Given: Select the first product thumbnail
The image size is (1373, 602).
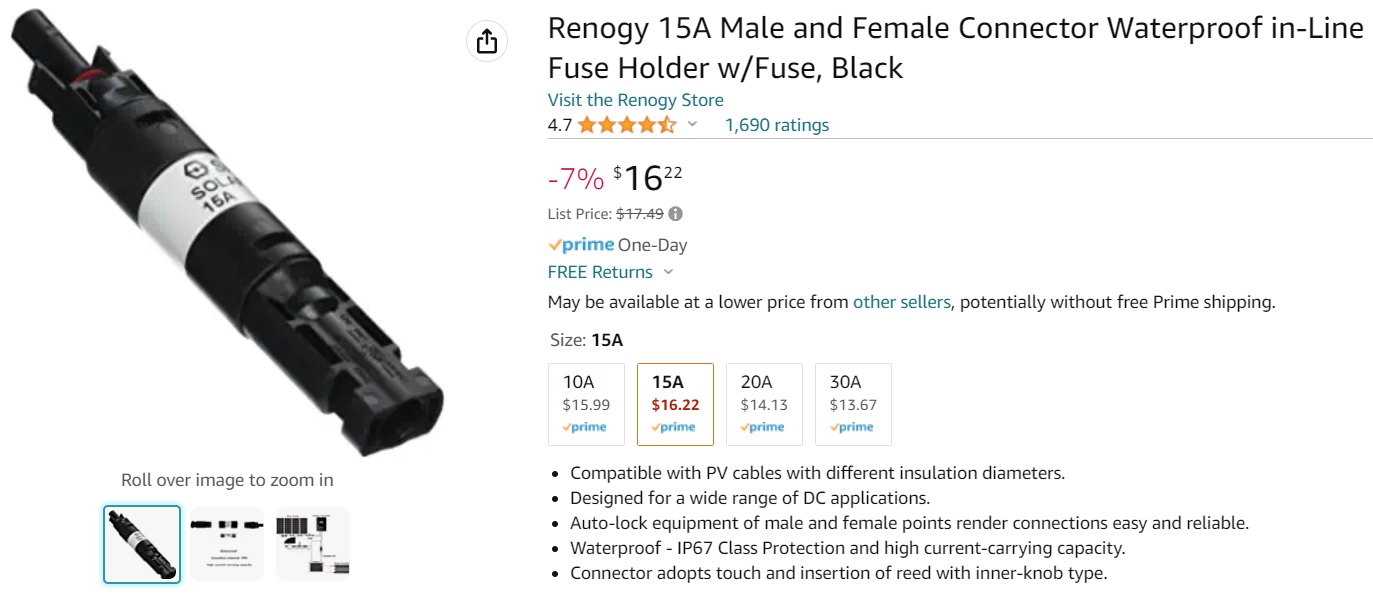Looking at the screenshot, I should [x=142, y=544].
